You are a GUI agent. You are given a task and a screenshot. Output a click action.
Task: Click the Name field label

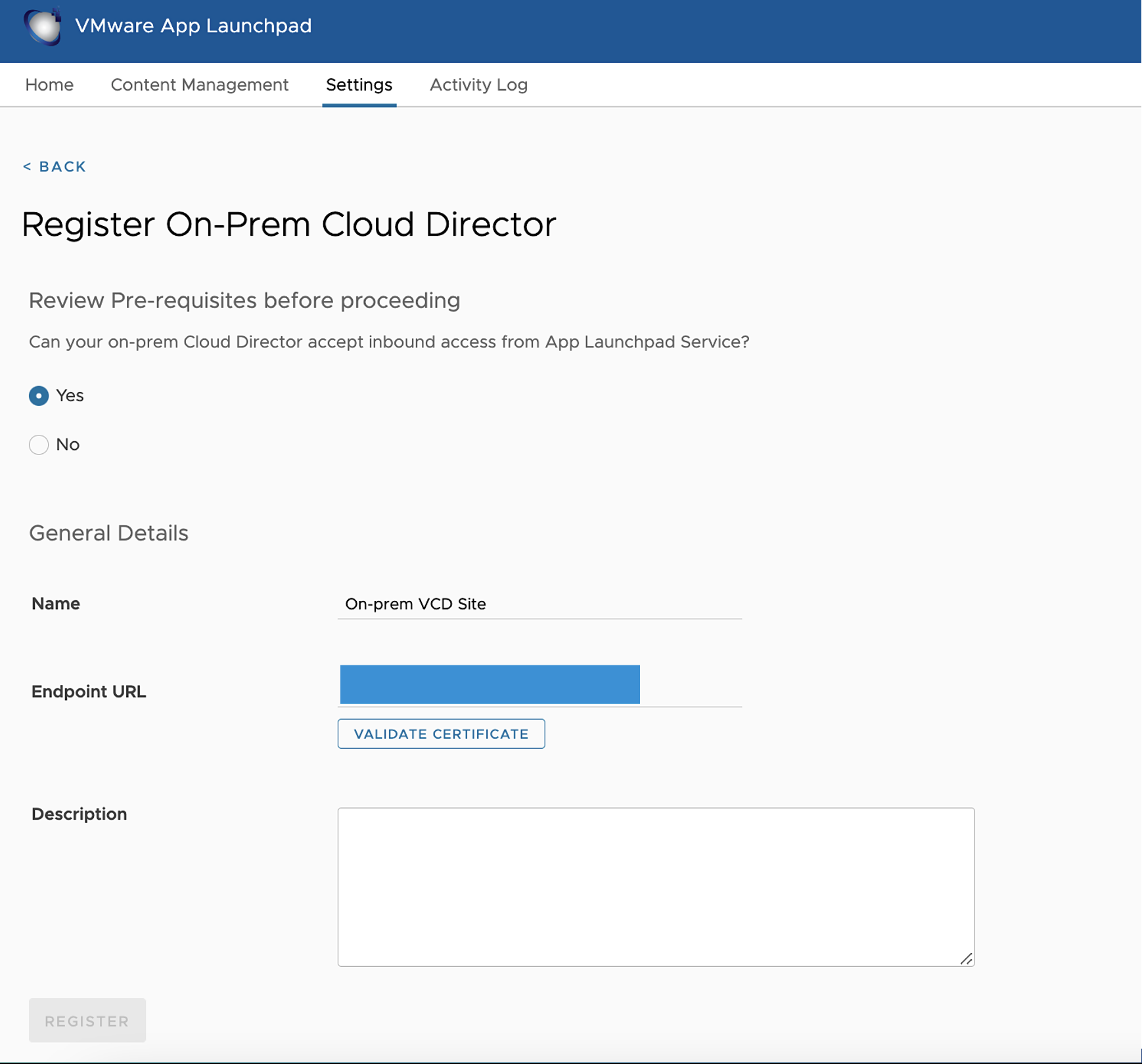click(x=56, y=604)
